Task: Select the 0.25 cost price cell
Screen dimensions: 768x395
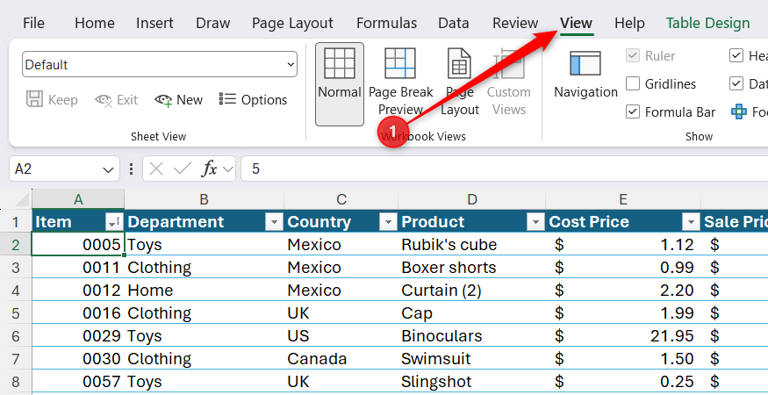Action: point(623,381)
